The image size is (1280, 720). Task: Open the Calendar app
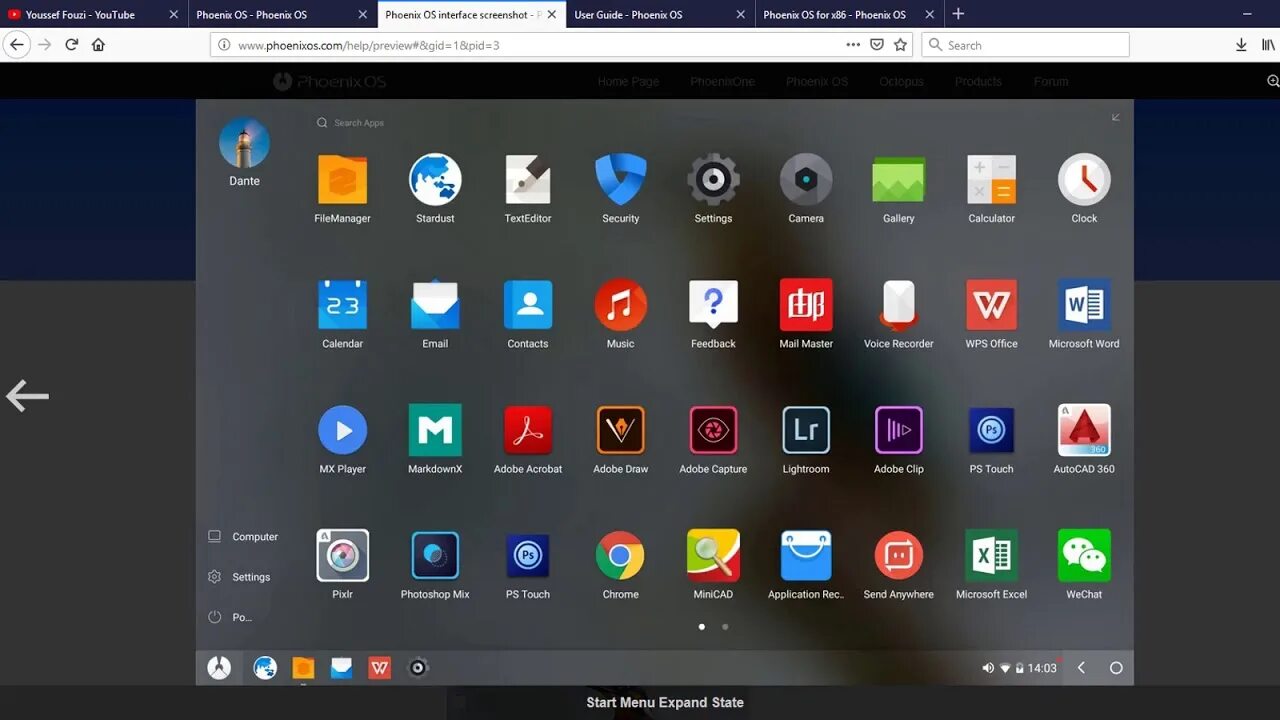point(342,304)
